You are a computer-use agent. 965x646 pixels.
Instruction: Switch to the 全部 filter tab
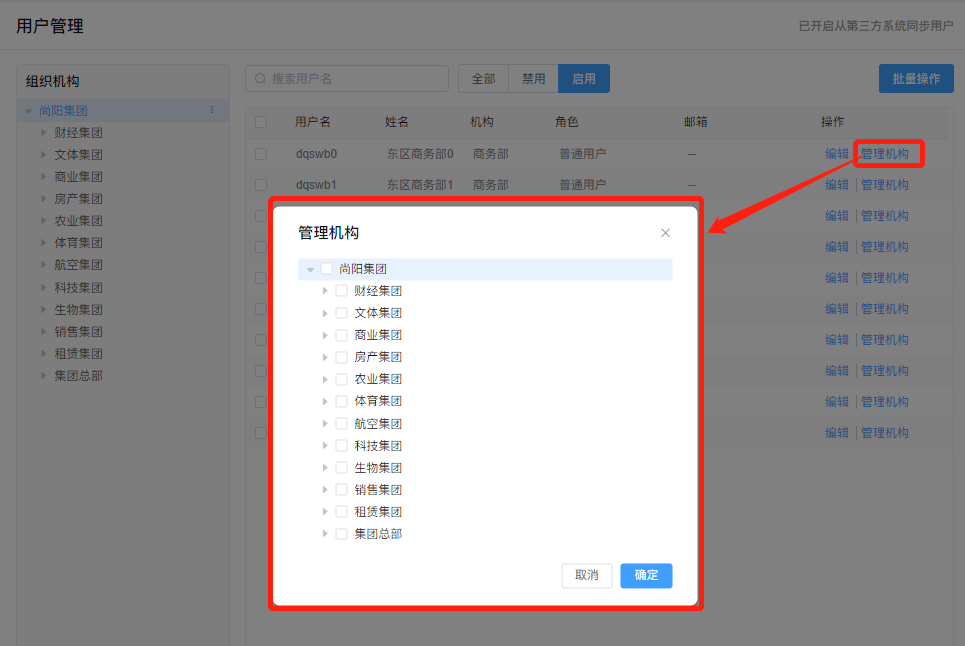point(483,79)
